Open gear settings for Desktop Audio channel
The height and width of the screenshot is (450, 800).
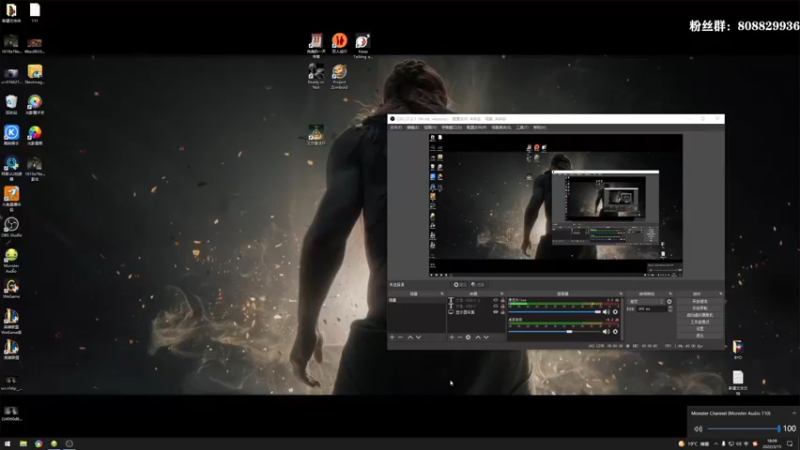[x=615, y=332]
